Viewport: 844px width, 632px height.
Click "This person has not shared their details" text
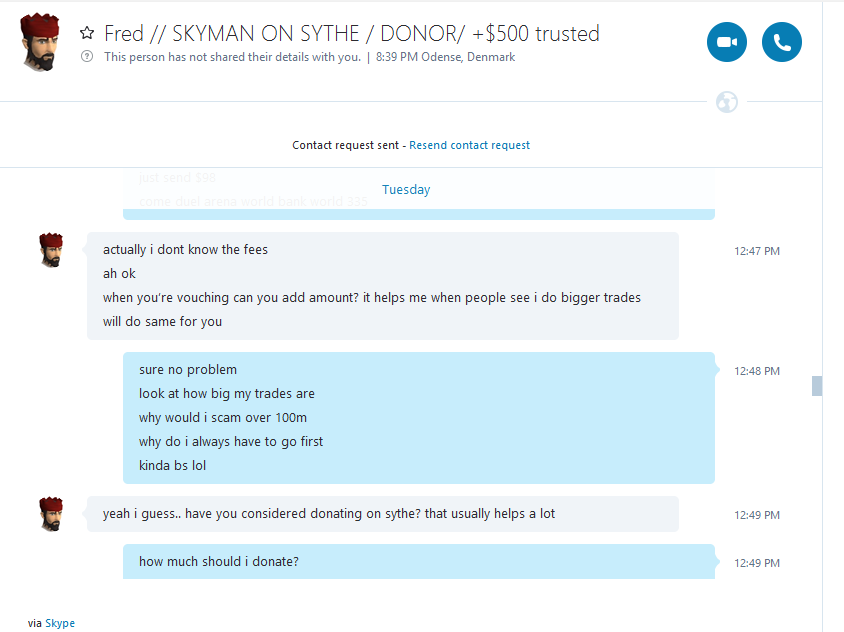[232, 57]
